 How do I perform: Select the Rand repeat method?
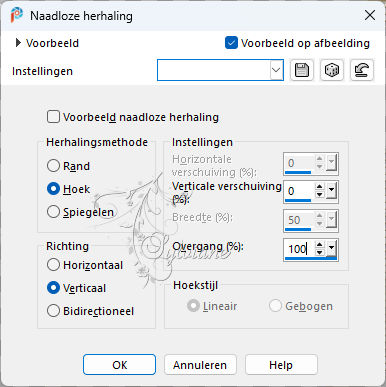point(53,166)
